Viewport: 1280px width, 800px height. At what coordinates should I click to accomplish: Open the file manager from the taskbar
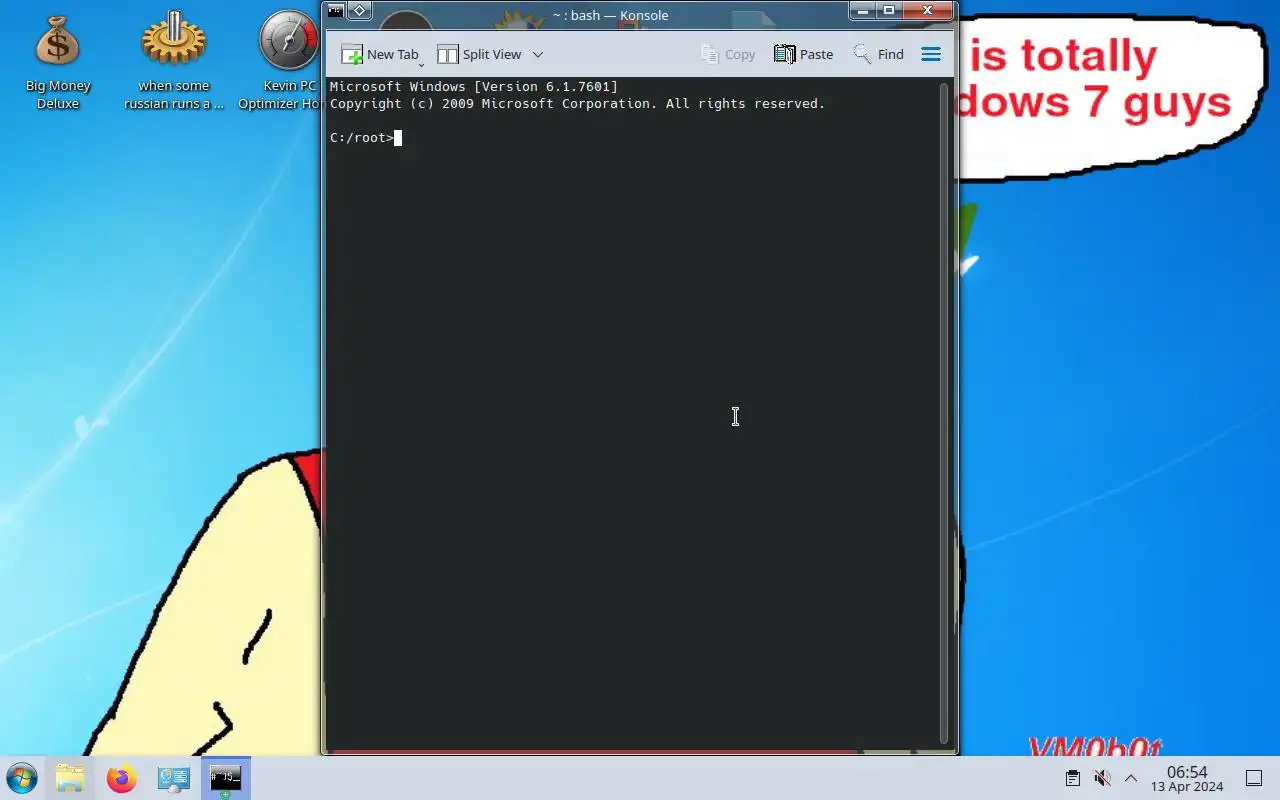(70, 778)
